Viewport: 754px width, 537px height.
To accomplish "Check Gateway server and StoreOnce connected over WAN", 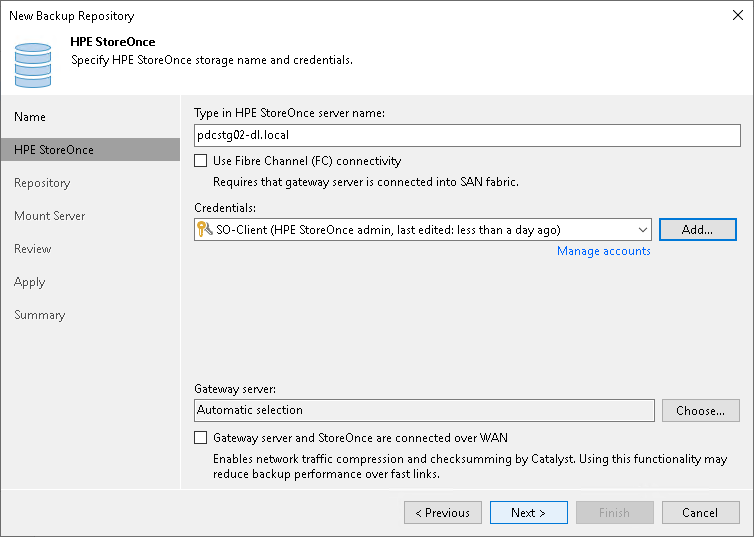I will coord(201,437).
